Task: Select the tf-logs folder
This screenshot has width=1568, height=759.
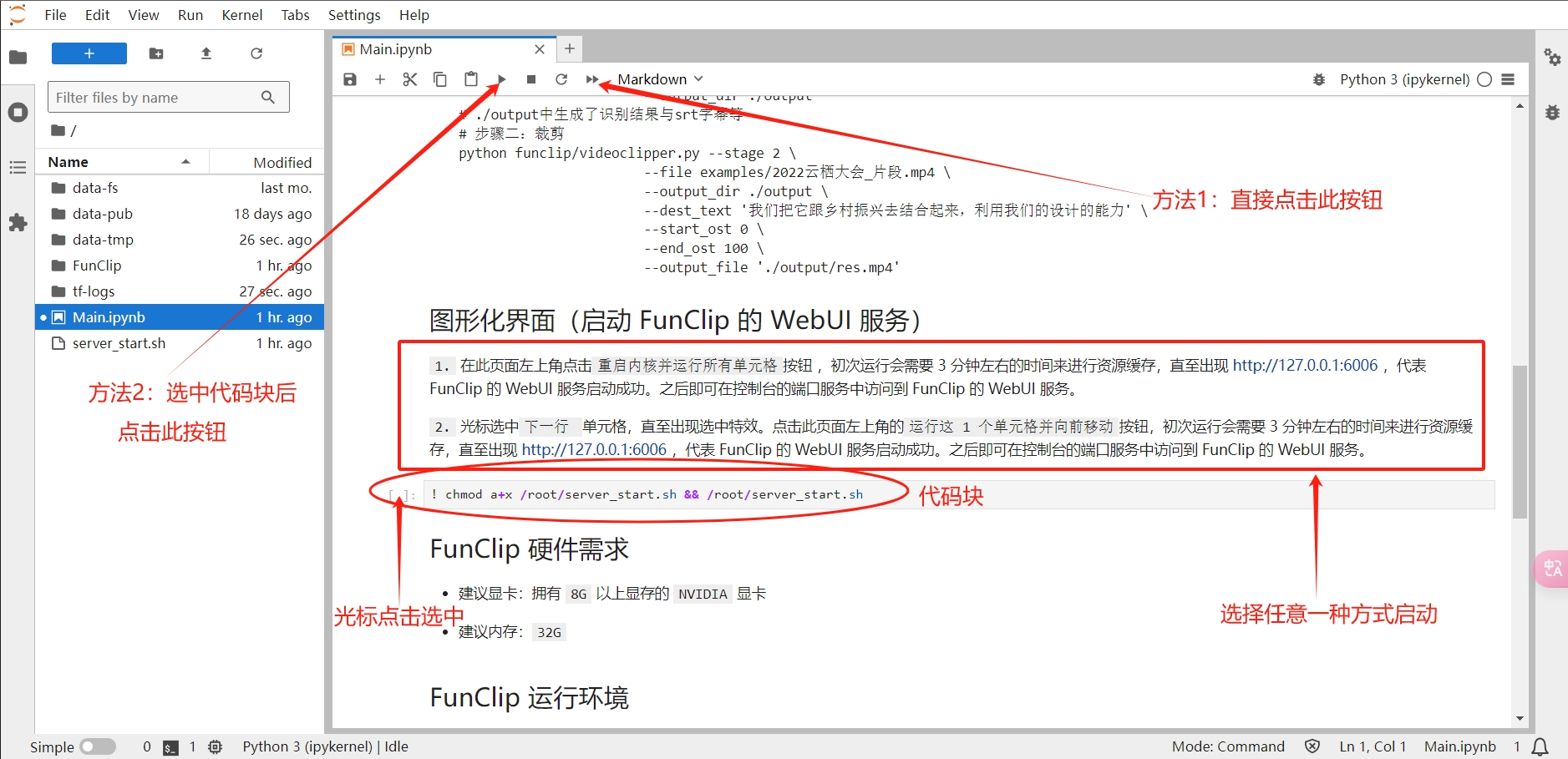Action: pyautogui.click(x=180, y=291)
